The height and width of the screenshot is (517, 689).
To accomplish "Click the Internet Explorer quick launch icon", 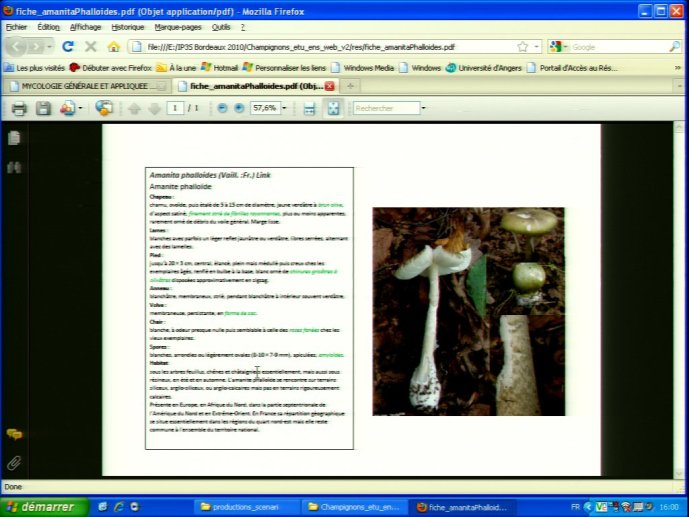I will point(119,507).
